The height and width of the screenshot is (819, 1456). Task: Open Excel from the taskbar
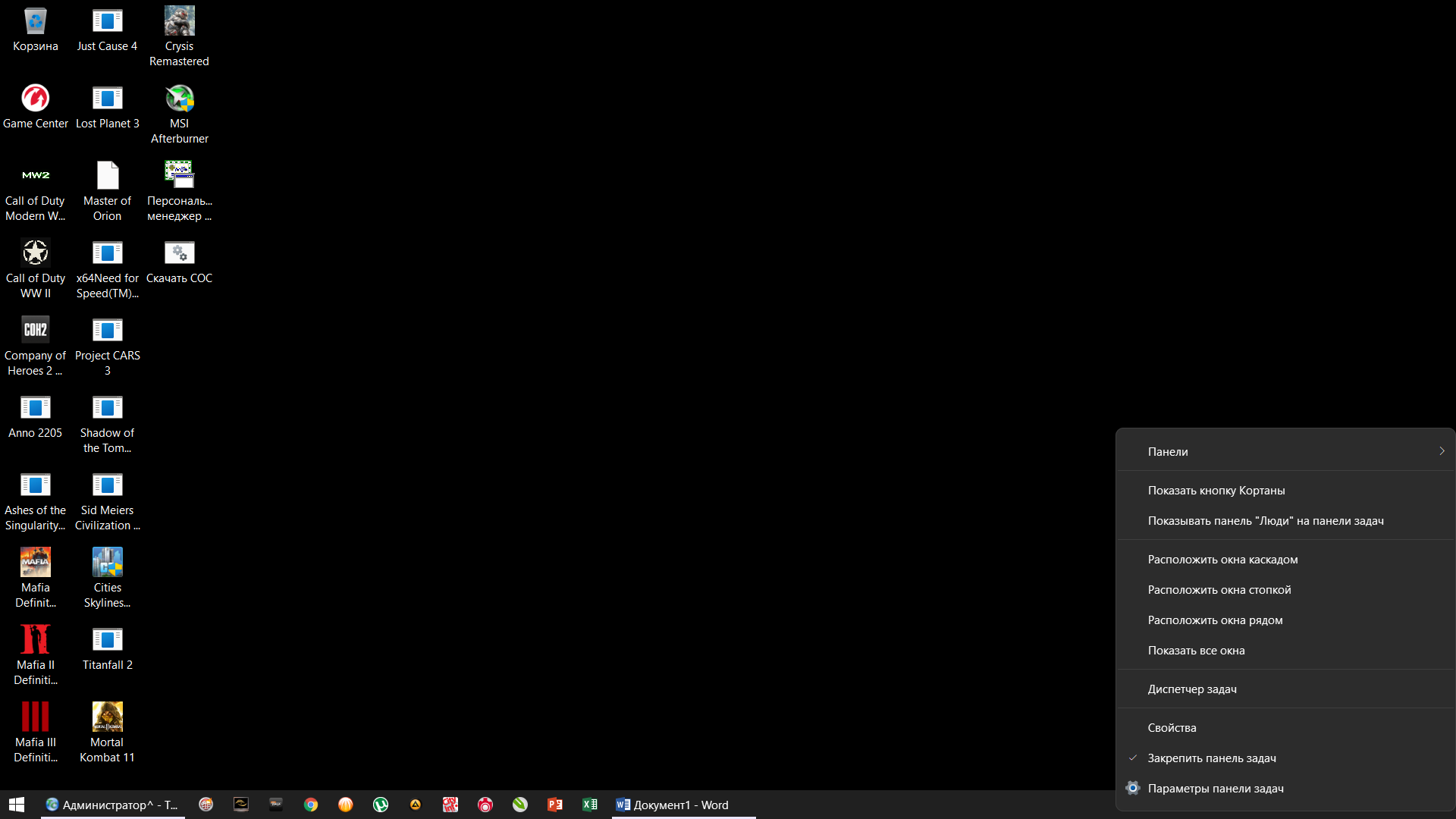pos(590,805)
